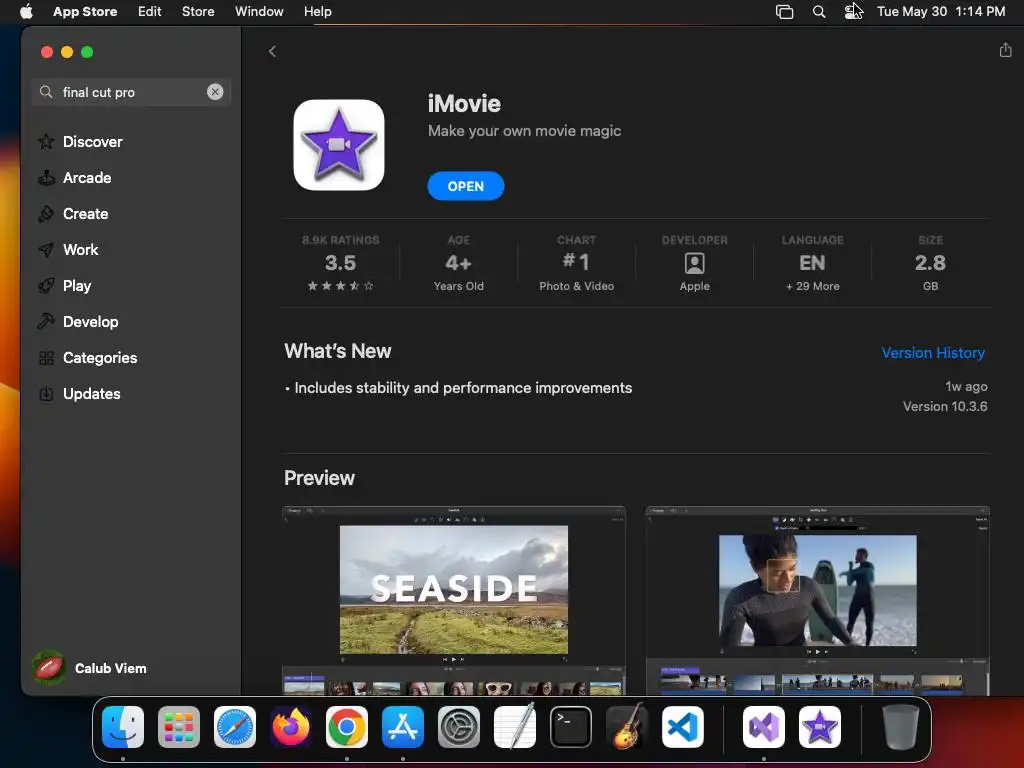Open System Settings from the Dock
Viewport: 1024px width, 768px height.
point(458,727)
